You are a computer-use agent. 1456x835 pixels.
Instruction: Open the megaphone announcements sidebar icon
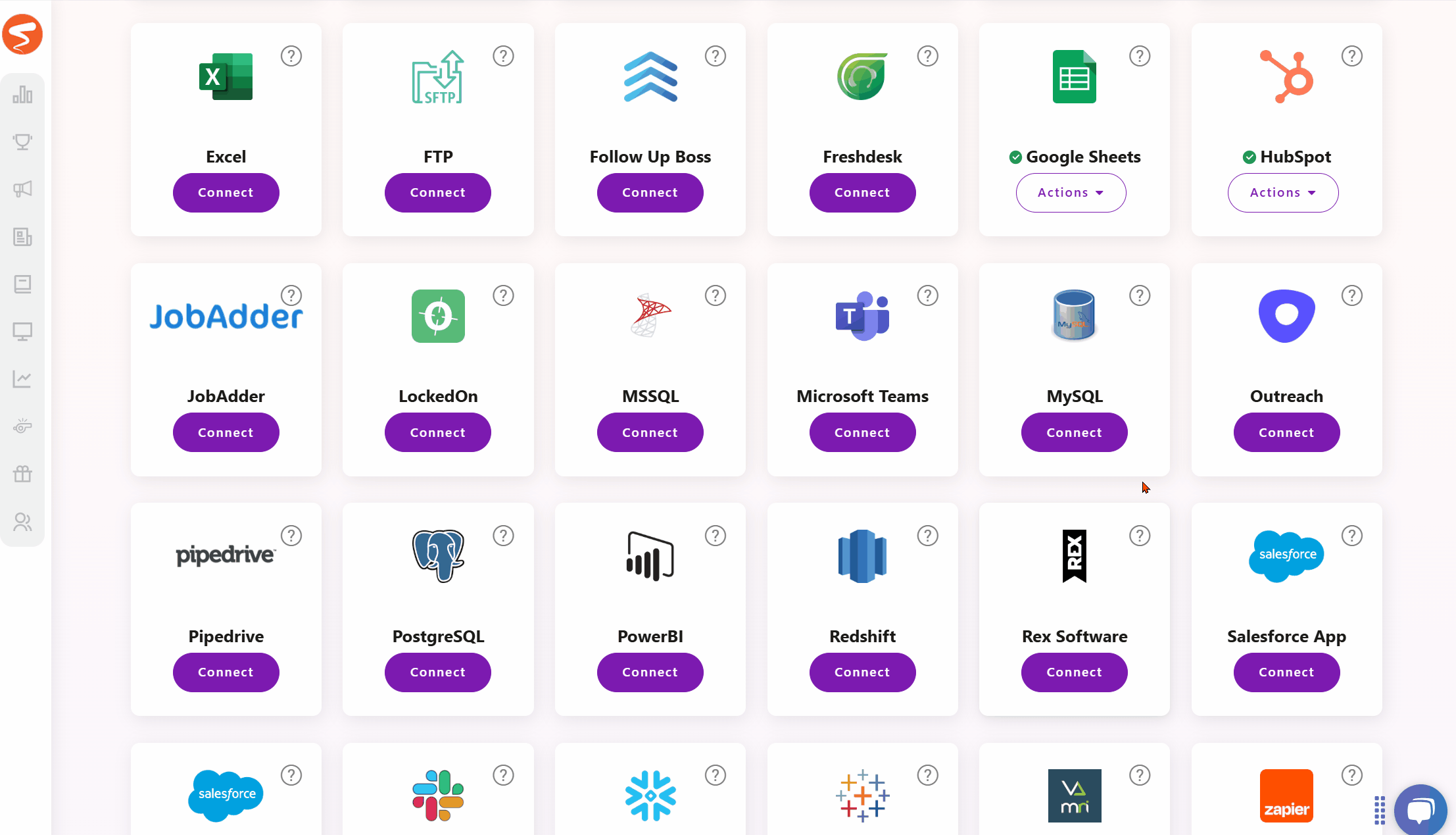click(22, 190)
